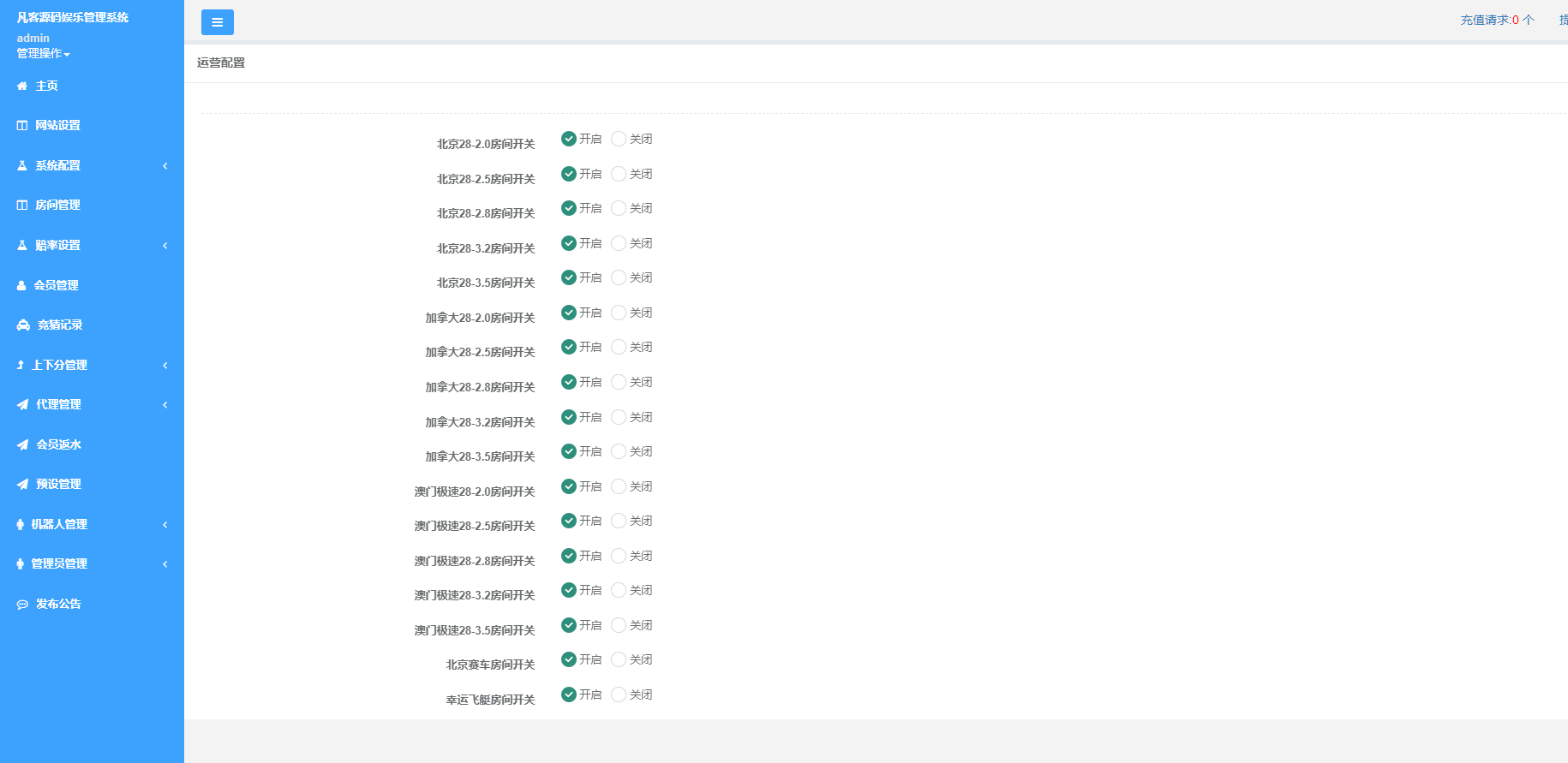Select 关闭 for 幸运飞艇房间开关
Screen dimensions: 1568x763
click(619, 694)
